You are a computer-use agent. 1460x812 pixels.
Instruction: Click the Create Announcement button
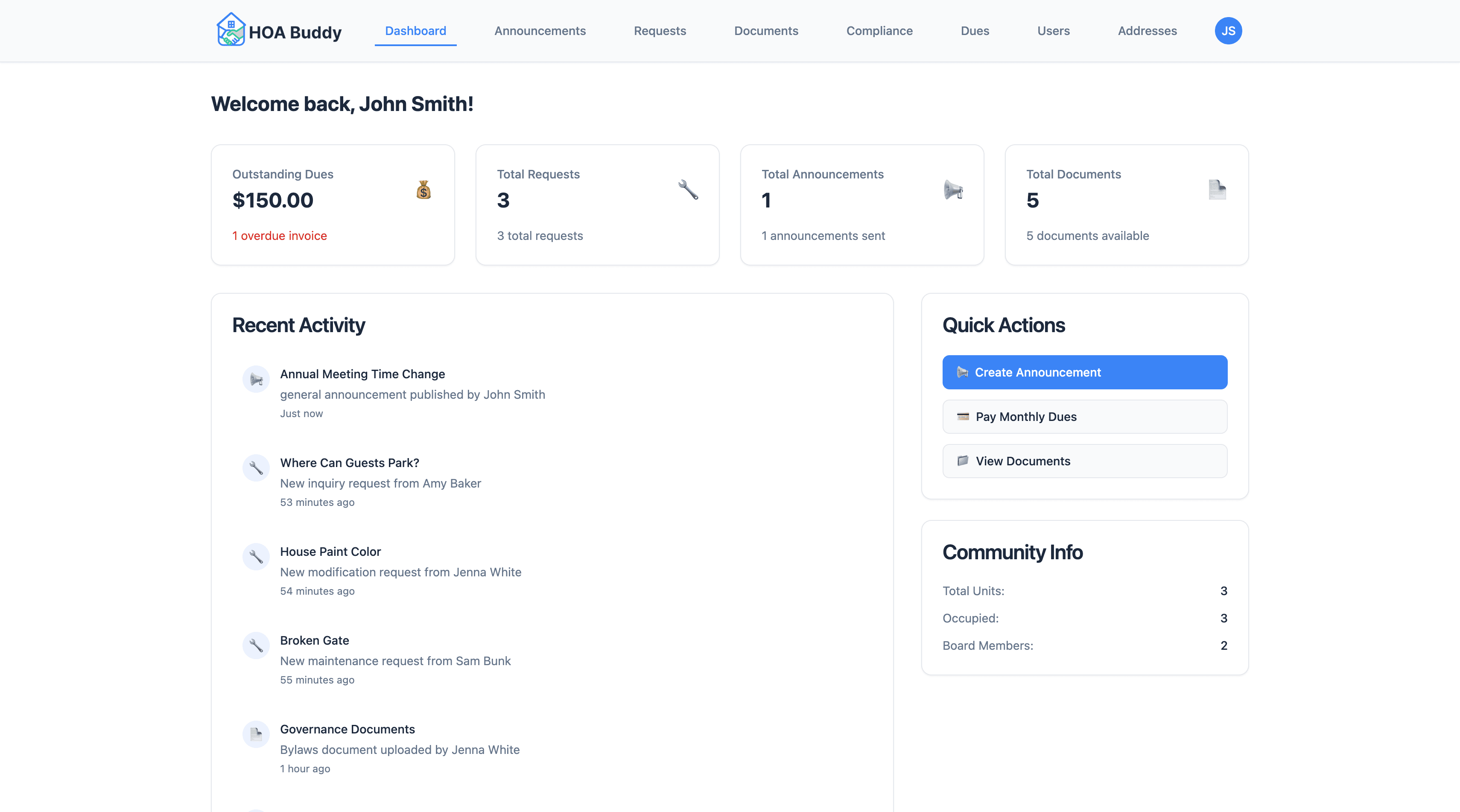click(1085, 372)
